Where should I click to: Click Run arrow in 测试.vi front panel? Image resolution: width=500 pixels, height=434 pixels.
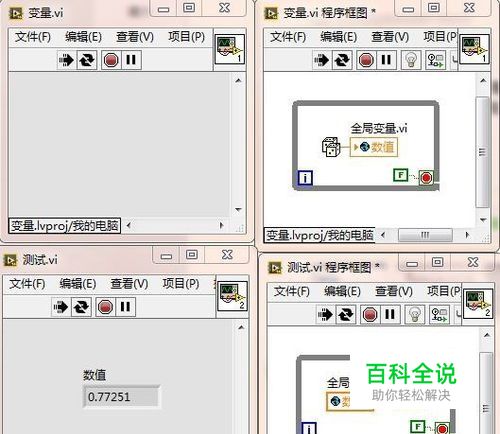[61, 307]
